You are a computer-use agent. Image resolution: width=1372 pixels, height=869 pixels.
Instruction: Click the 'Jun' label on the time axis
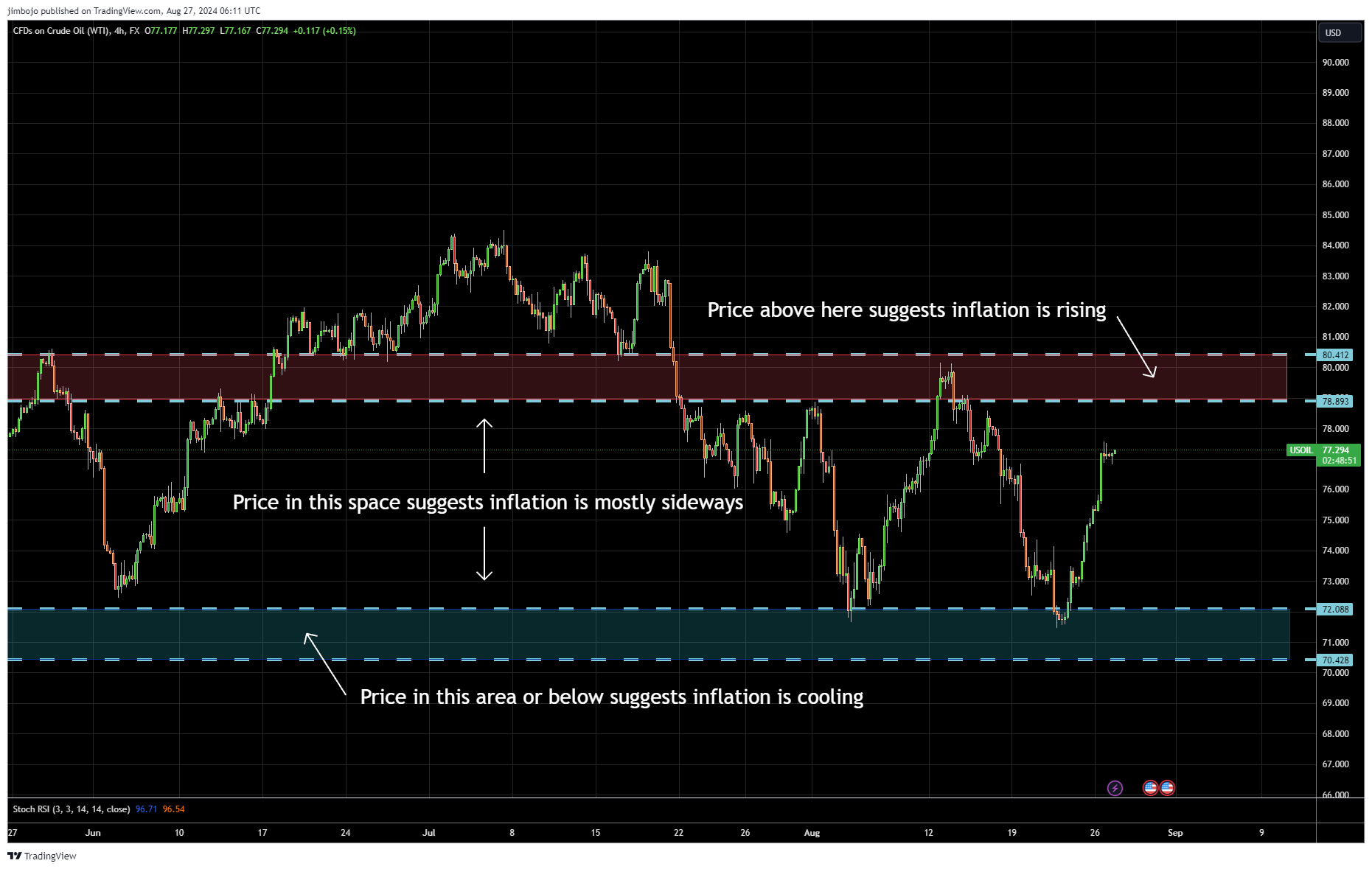coord(93,833)
